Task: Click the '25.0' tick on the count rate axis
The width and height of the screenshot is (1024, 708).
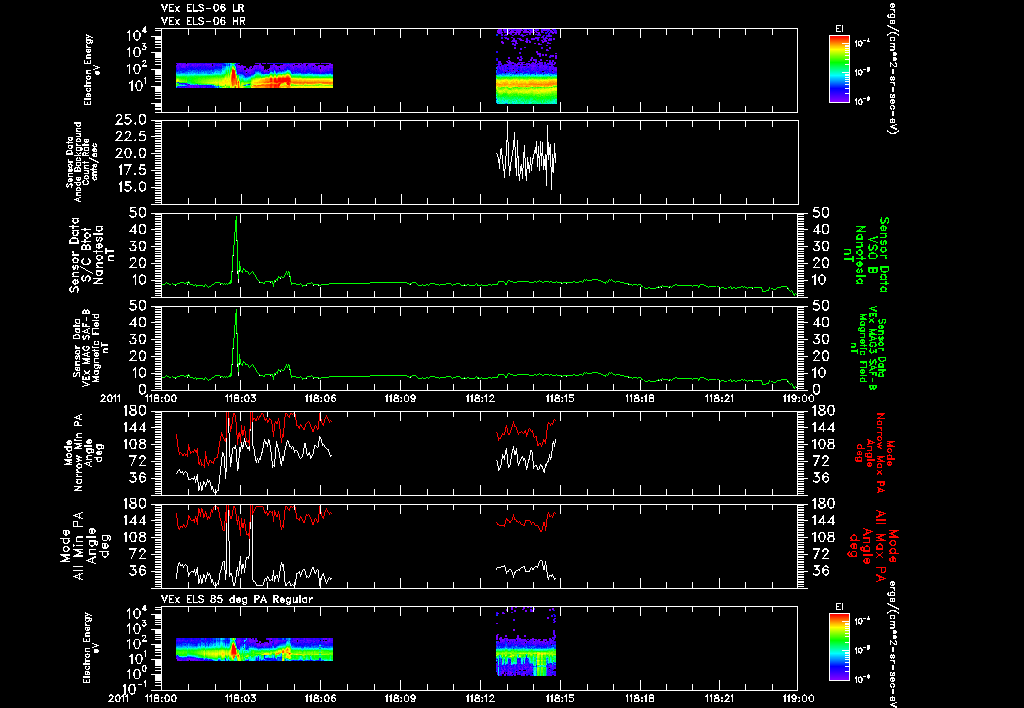Action: [x=130, y=120]
